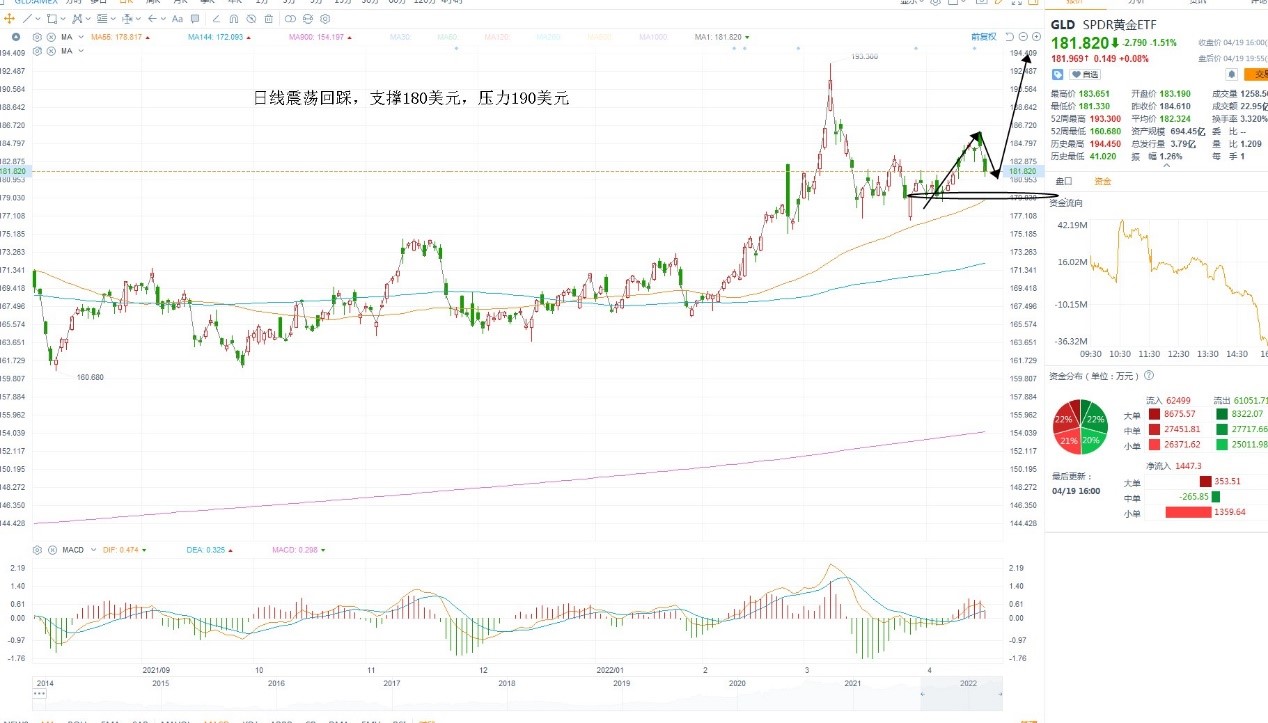Select the rectangle shape drawing tool
The image size is (1268, 723).
(x=51, y=19)
